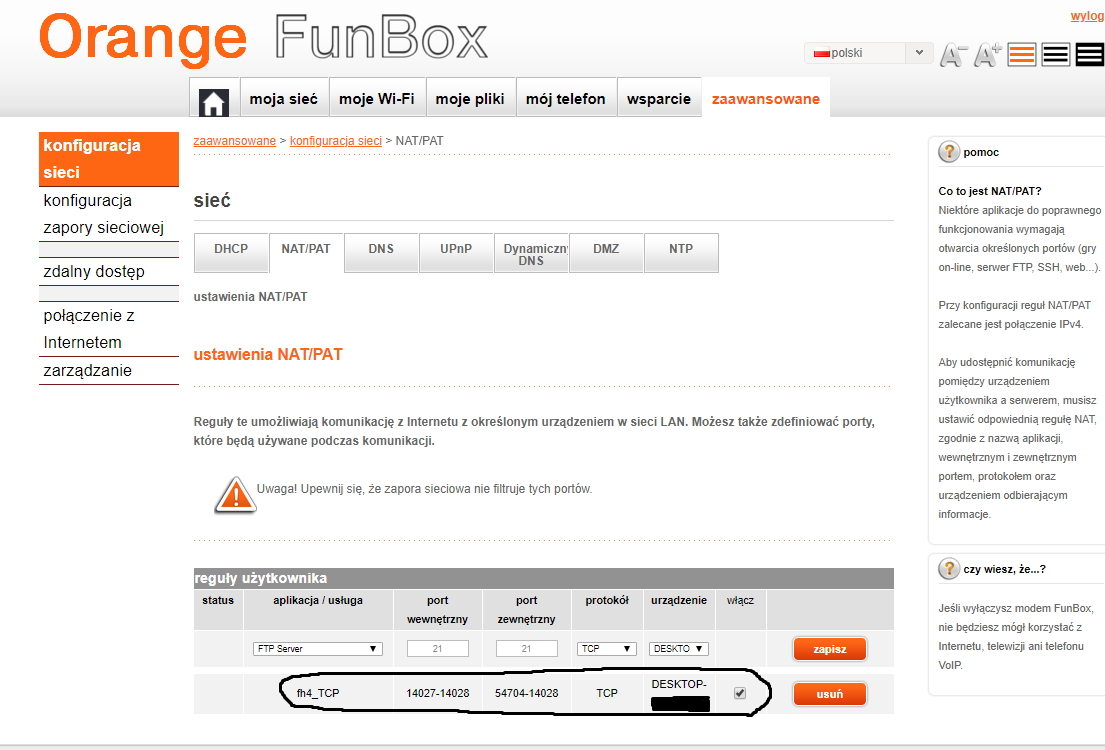Open the moje pliki menu tab
Viewport: 1105px width, 750px height.
[x=470, y=99]
